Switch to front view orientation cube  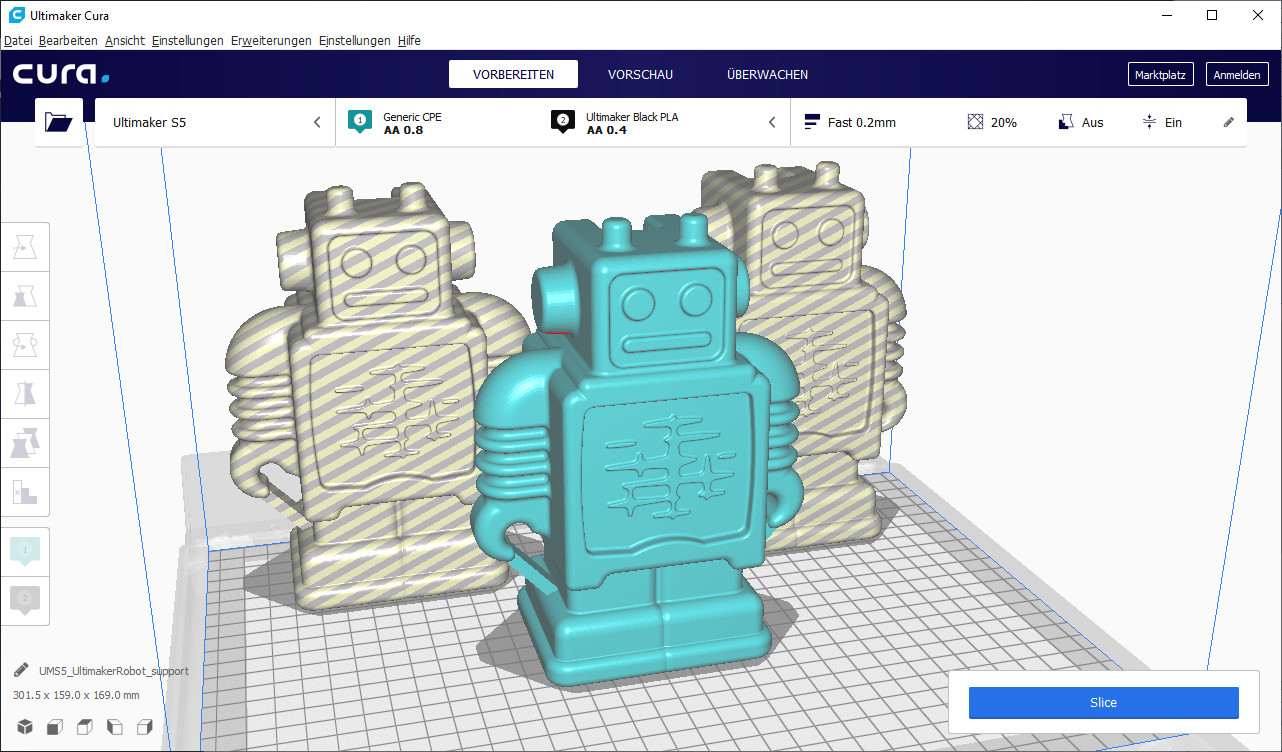[54, 727]
